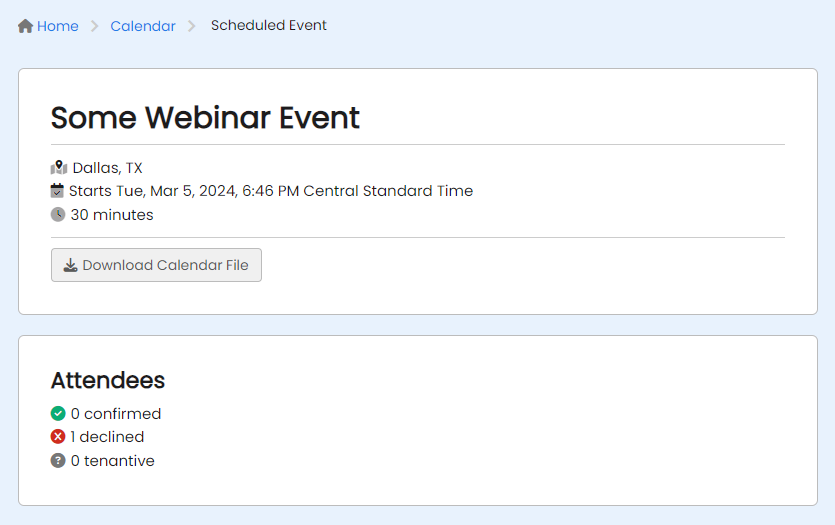Click the Some Webinar Event title
Image resolution: width=835 pixels, height=525 pixels.
click(205, 118)
